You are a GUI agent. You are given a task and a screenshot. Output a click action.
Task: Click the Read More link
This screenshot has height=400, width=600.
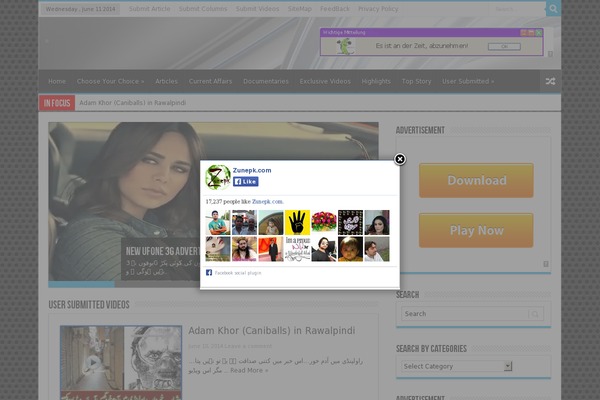pyautogui.click(x=249, y=370)
